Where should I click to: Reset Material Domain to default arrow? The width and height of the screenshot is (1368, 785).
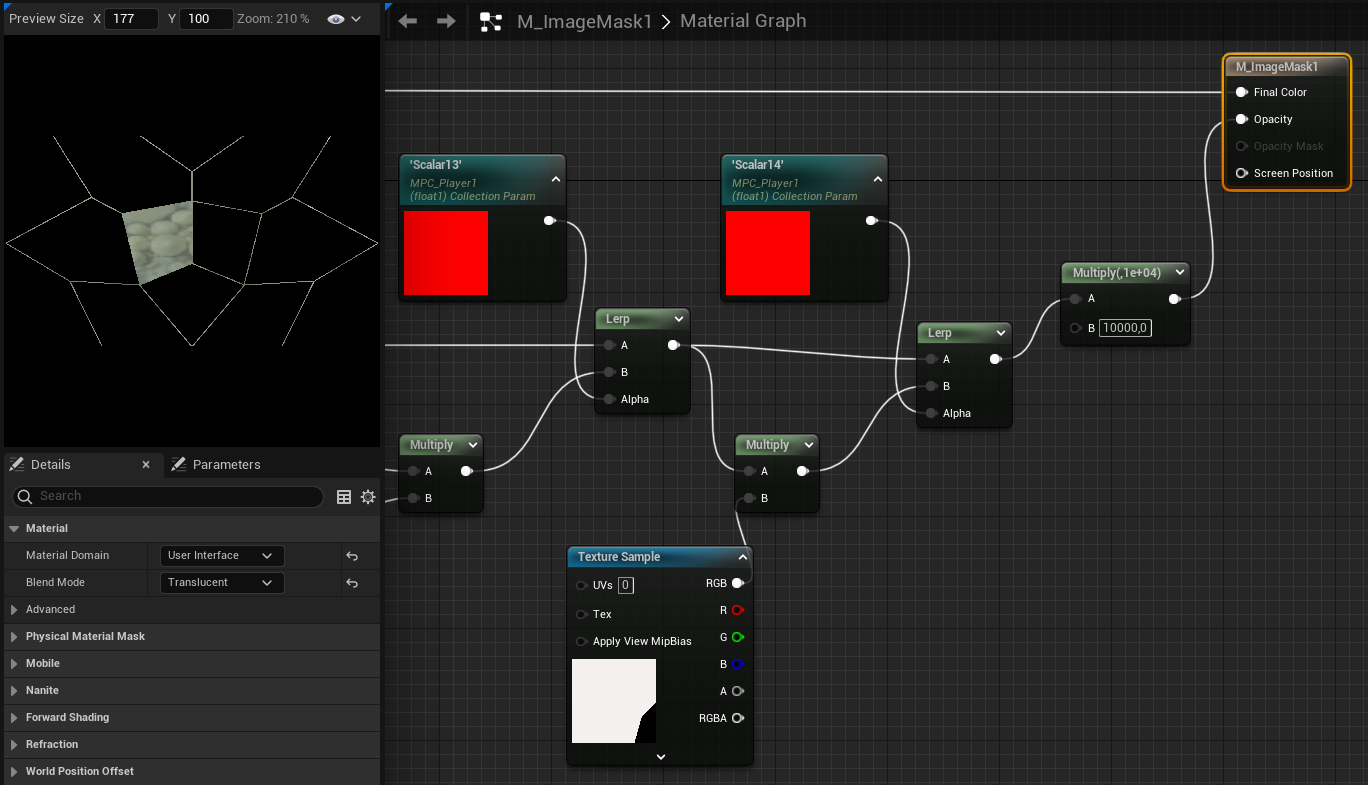(x=352, y=556)
